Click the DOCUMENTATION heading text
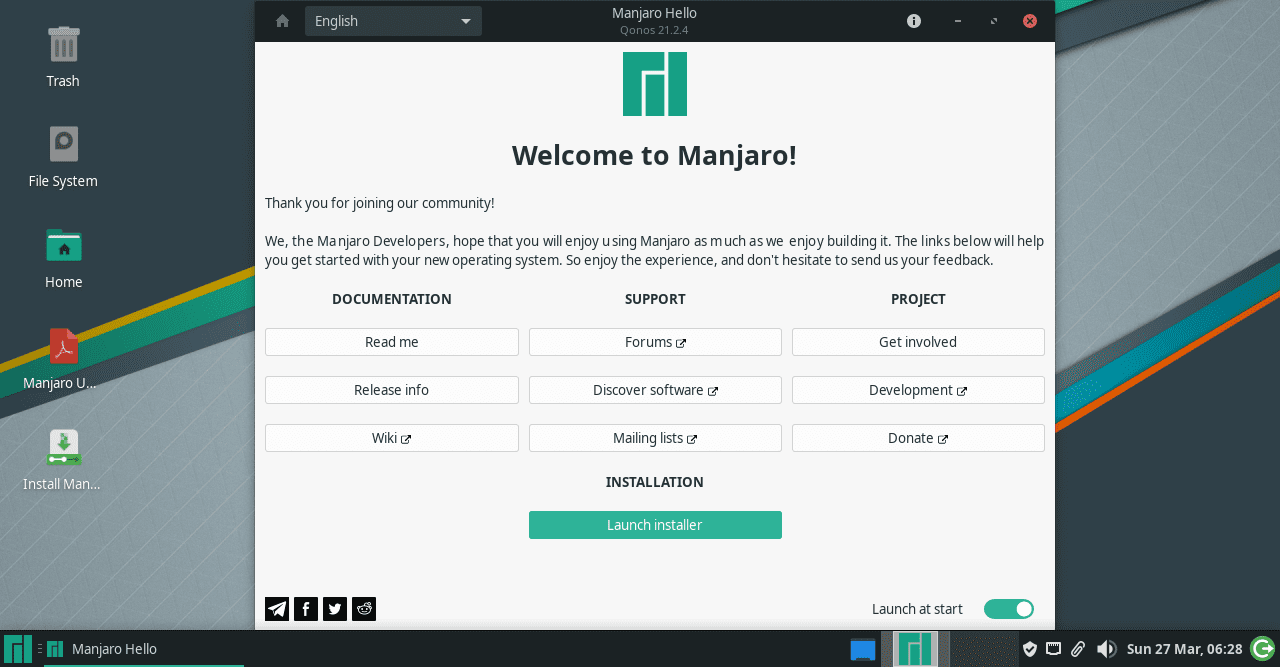This screenshot has height=667, width=1280. [x=392, y=299]
